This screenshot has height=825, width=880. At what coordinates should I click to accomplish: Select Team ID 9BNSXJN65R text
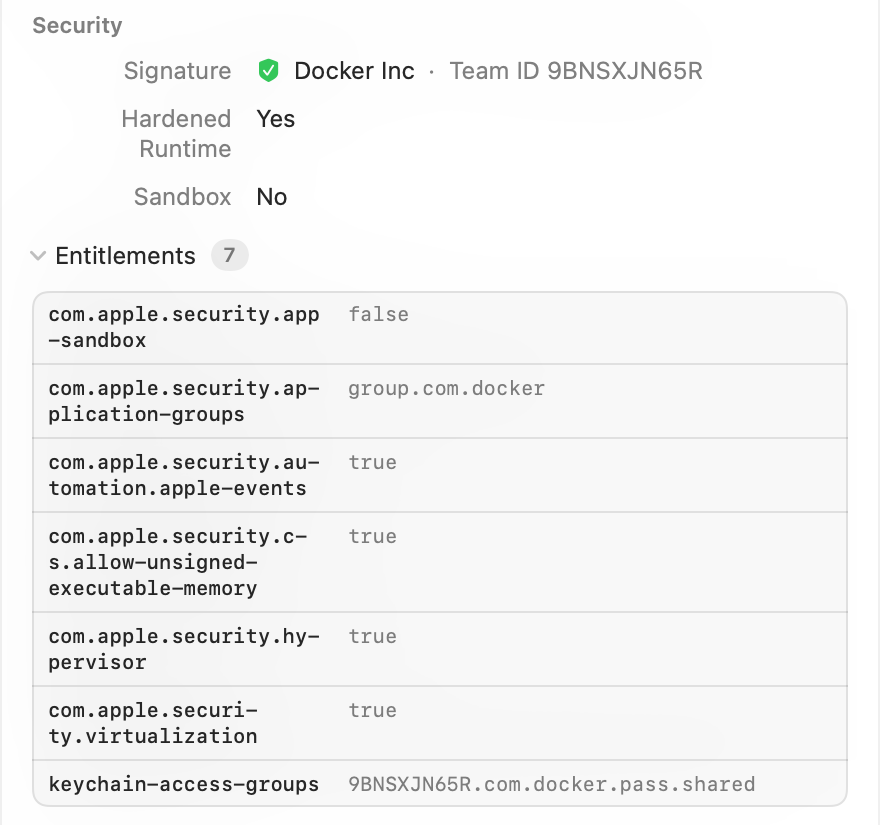(576, 71)
